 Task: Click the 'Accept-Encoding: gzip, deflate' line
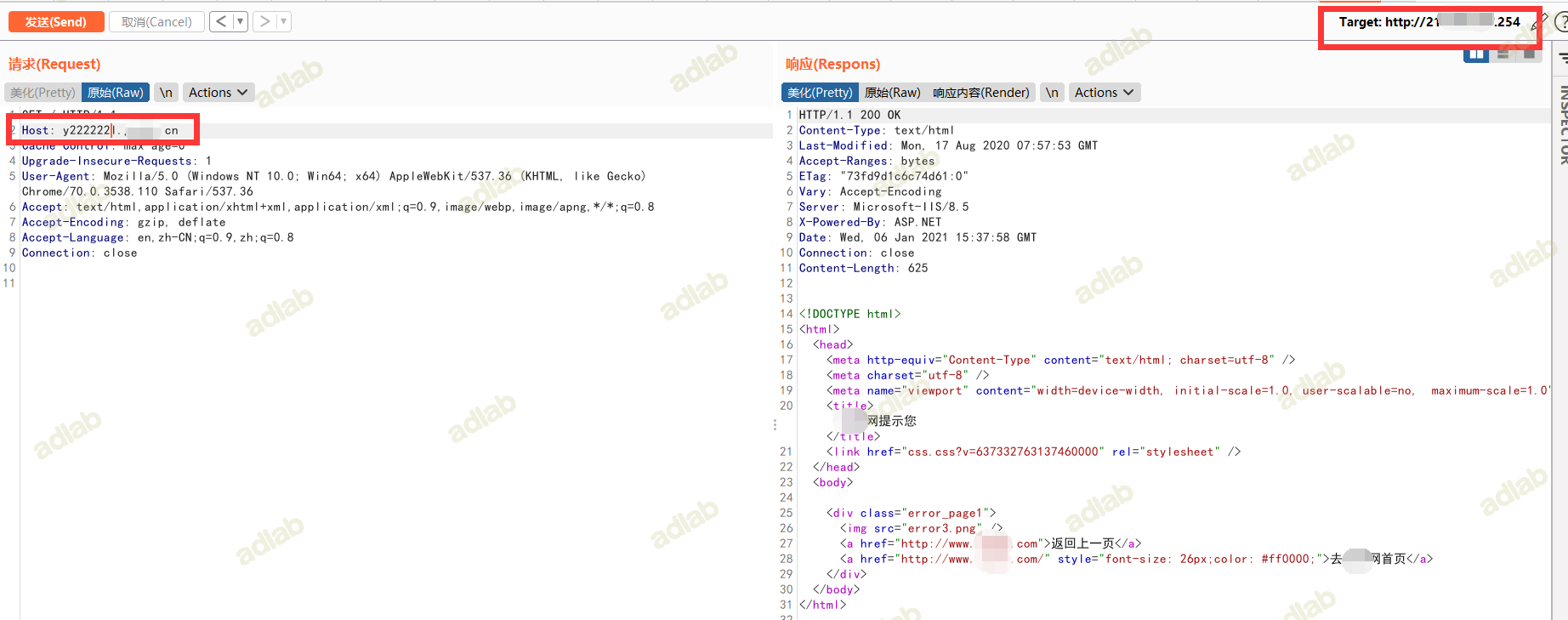[x=123, y=222]
